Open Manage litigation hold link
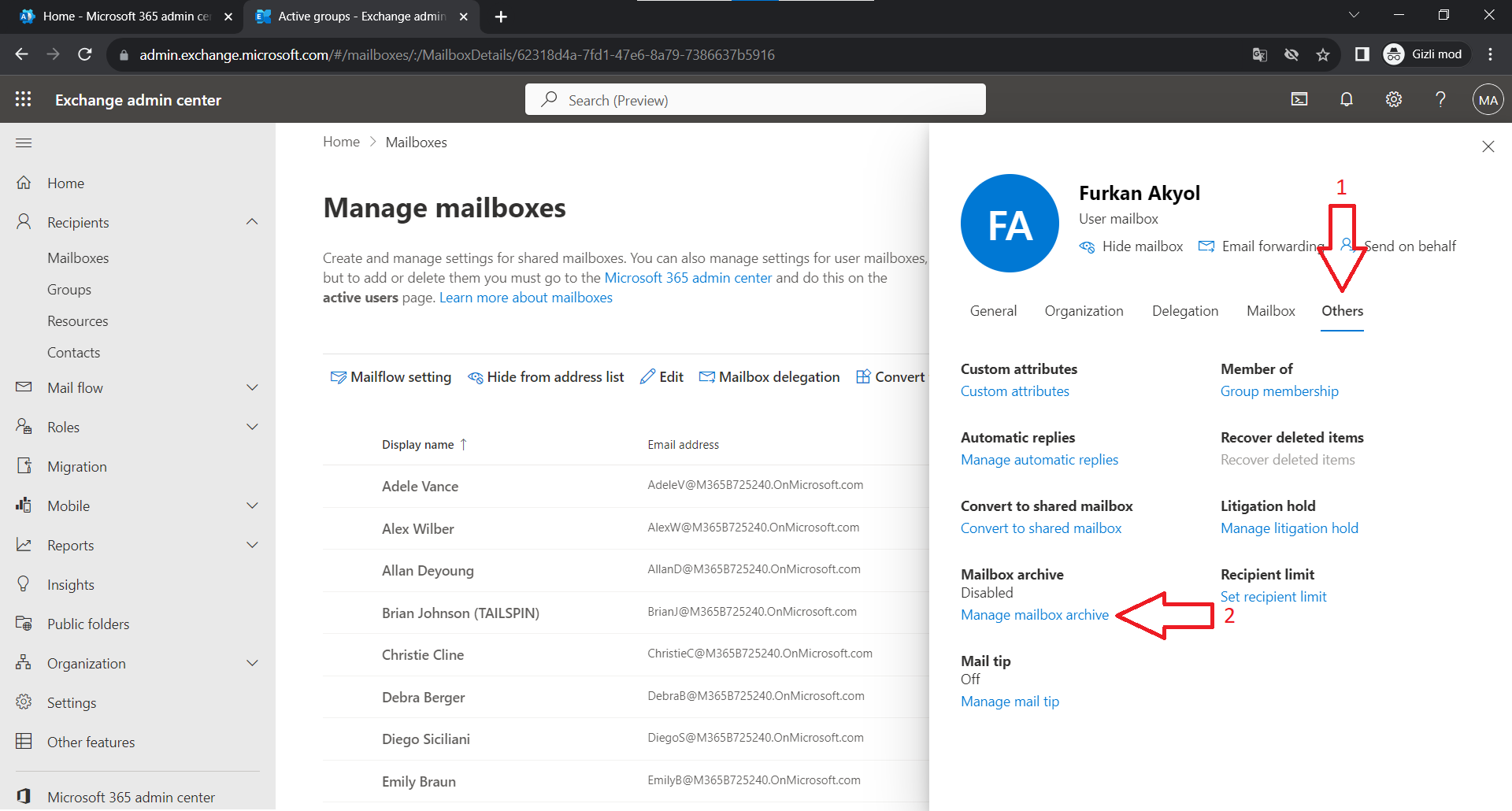Viewport: 1512px width, 811px height. click(x=1289, y=528)
